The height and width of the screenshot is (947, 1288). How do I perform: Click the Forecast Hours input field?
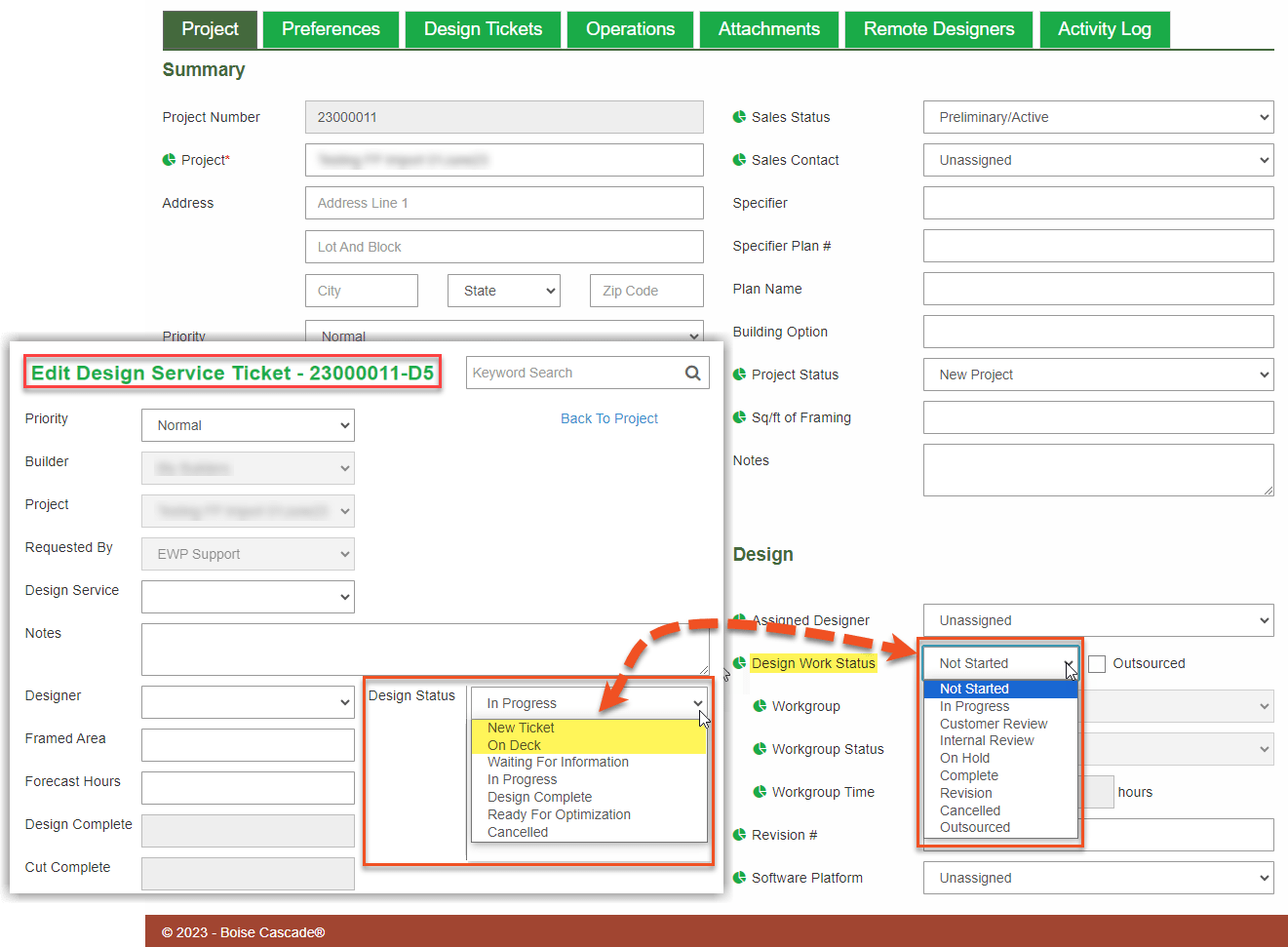248,788
